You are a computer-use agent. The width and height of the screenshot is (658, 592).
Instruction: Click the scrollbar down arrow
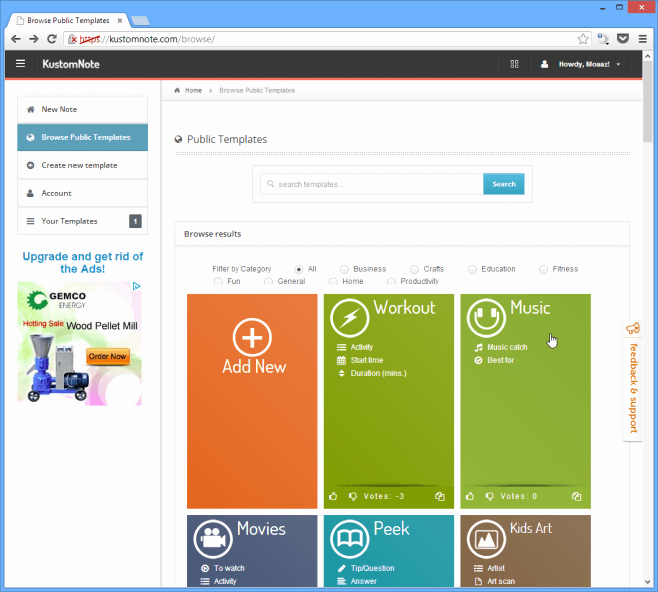[x=647, y=582]
